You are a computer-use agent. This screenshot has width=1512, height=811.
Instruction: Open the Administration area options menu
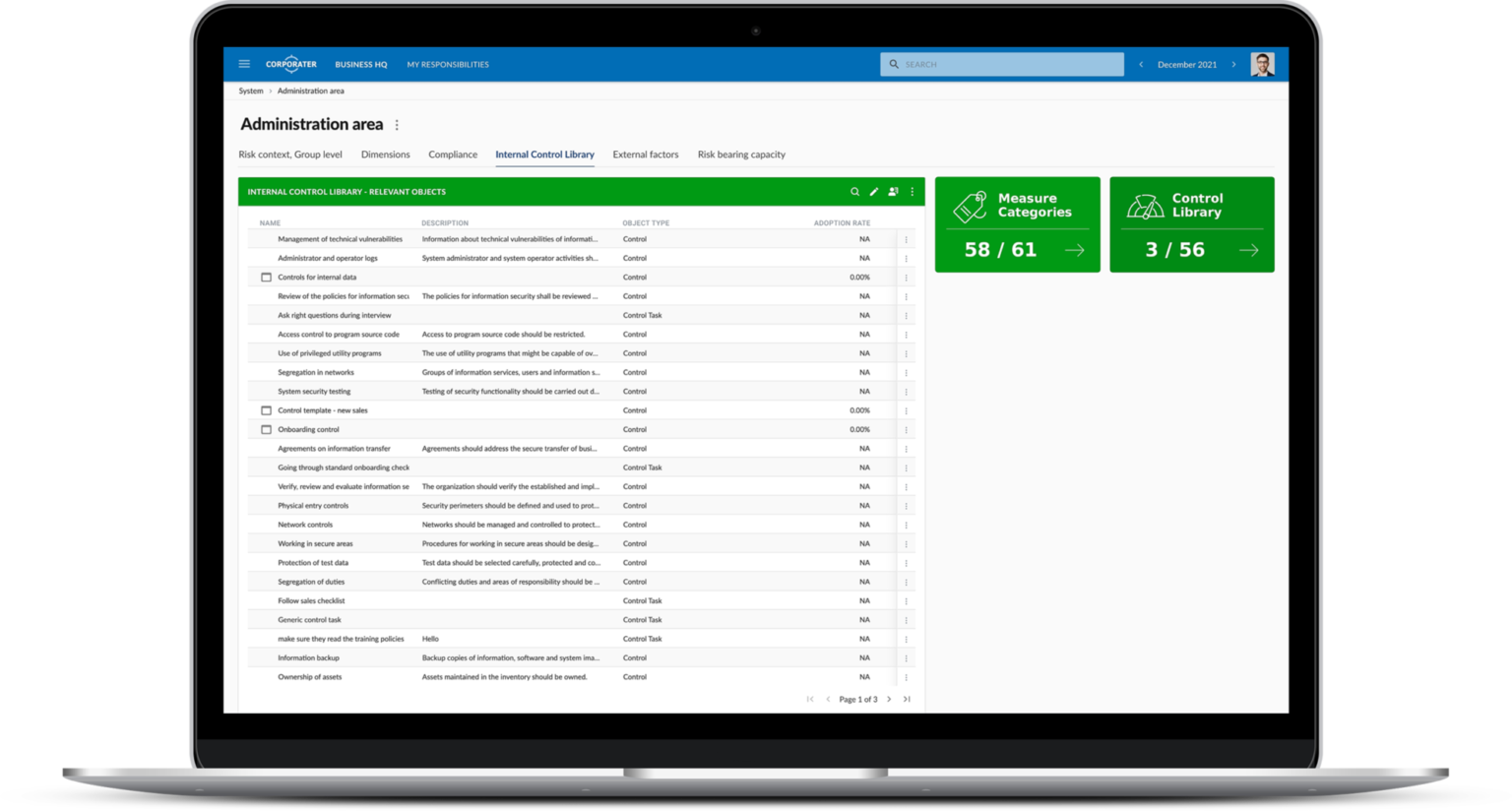coord(397,124)
